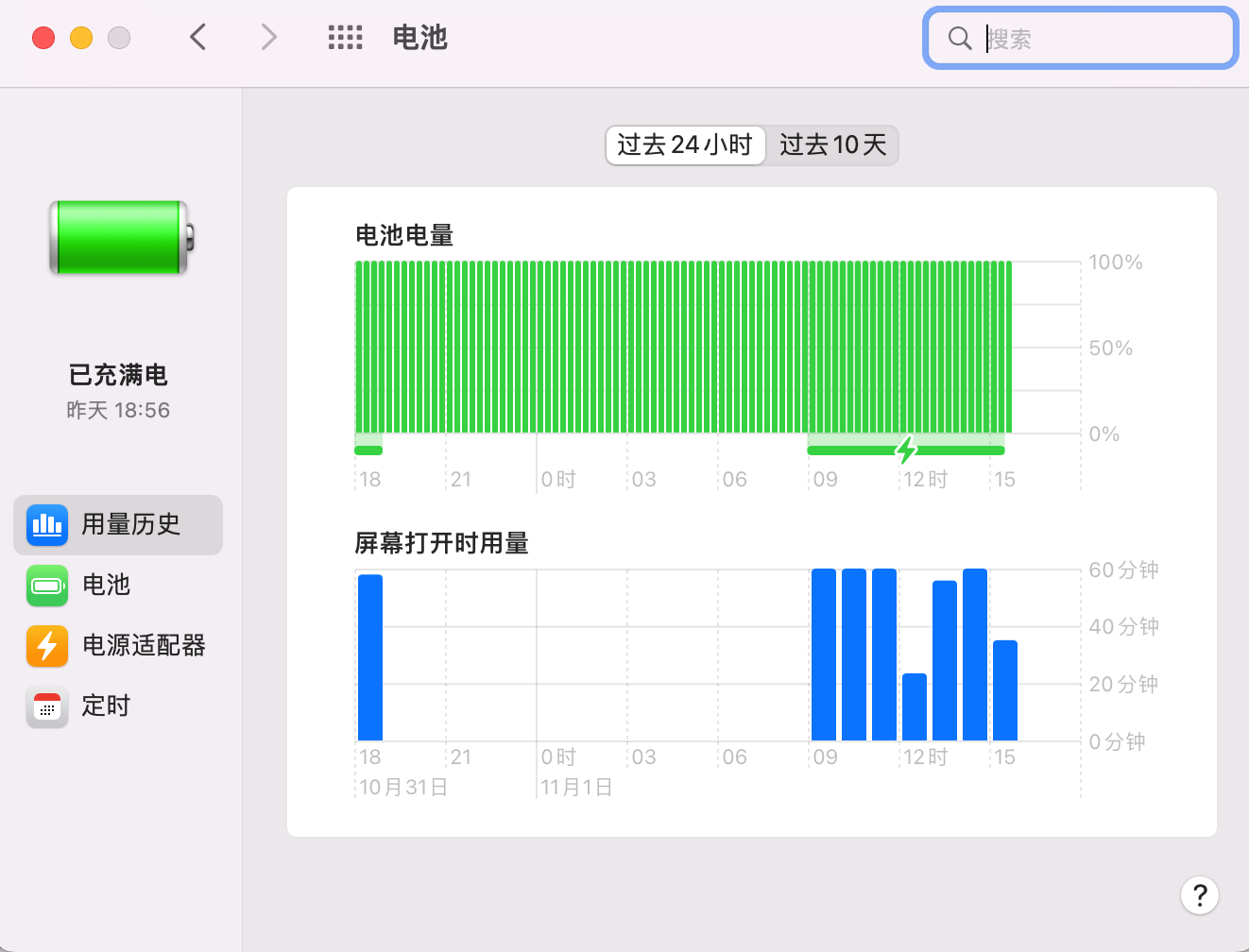
Task: Click the 60 分钟 axis label
Action: (x=1123, y=569)
